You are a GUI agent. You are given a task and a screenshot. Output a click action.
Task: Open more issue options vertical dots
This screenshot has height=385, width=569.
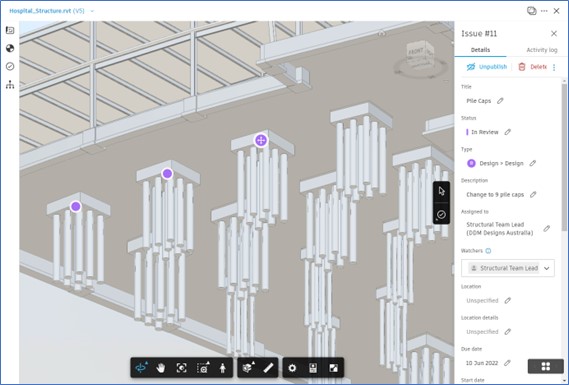[554, 67]
